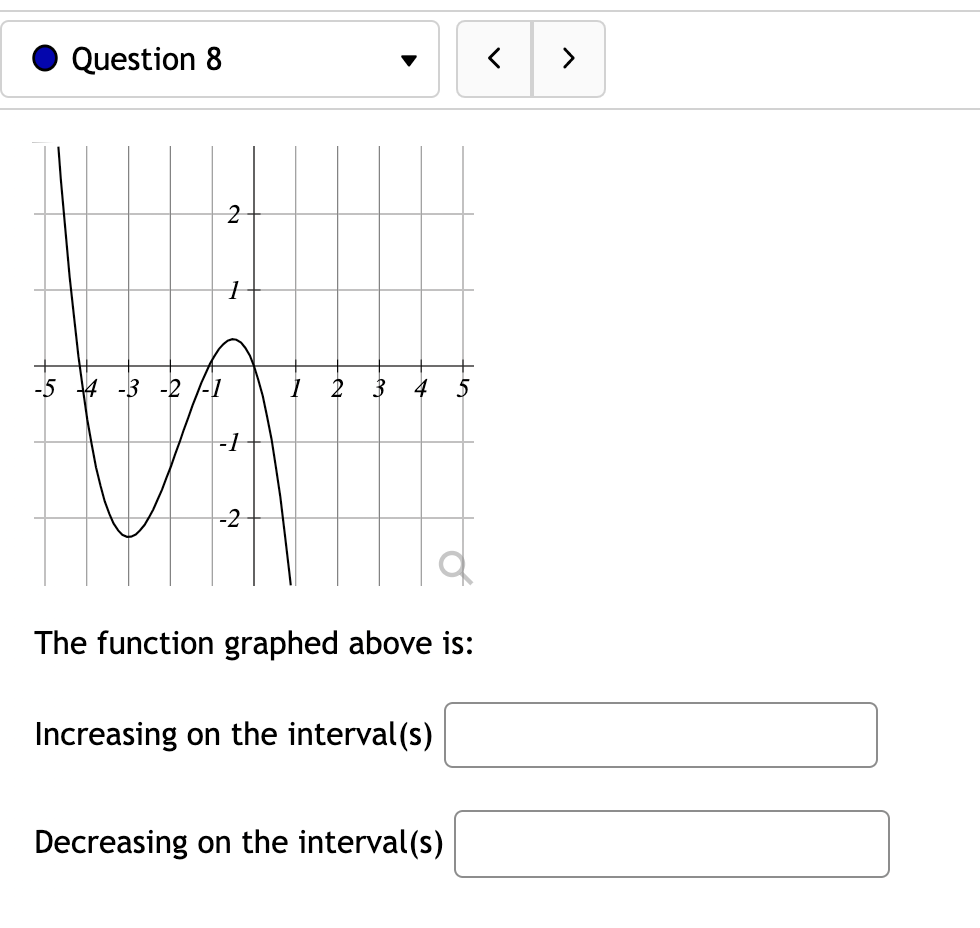
Task: Click the "The function graphed above is:" text
Action: [x=254, y=644]
